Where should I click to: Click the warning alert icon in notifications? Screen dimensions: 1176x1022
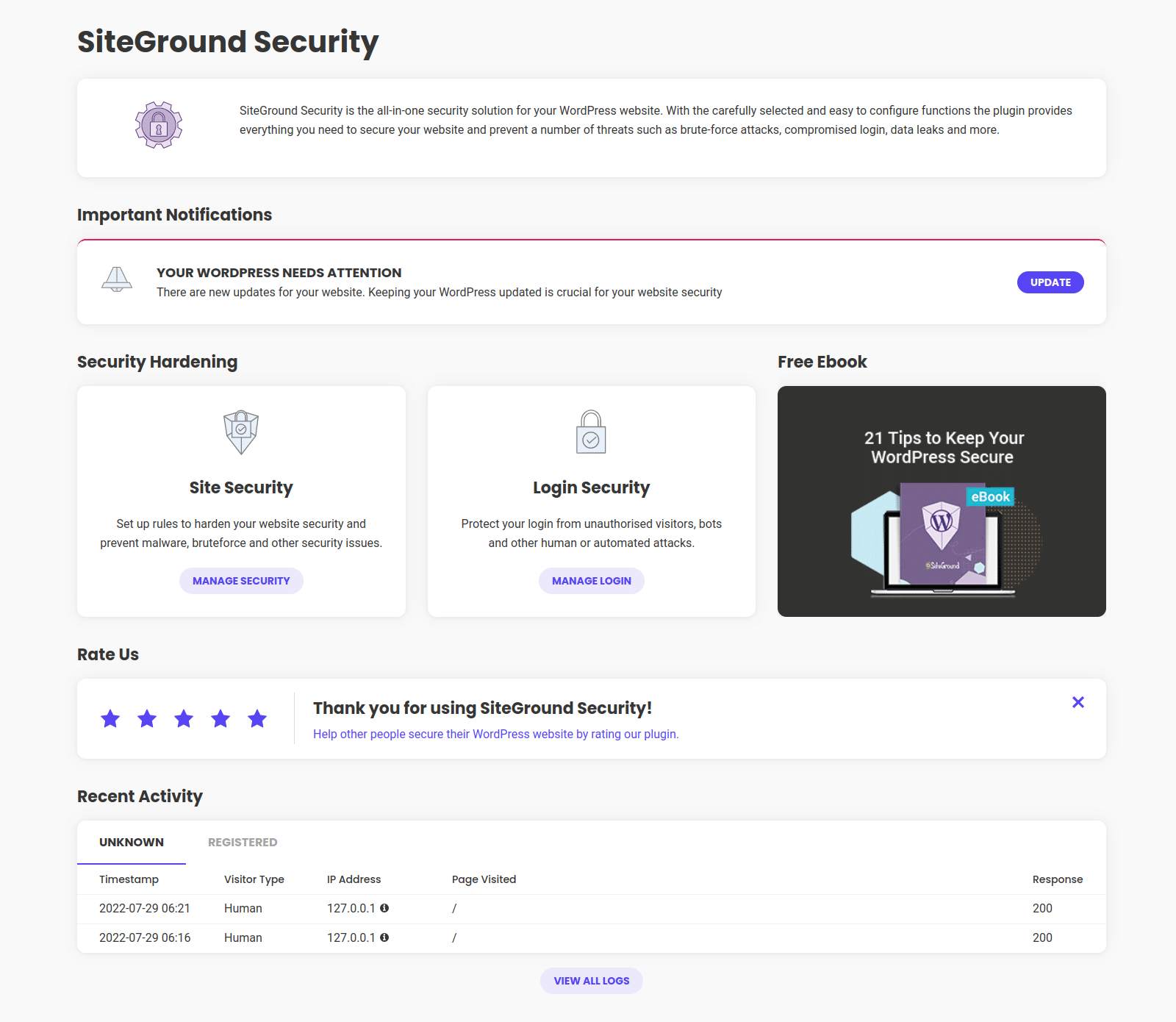(x=117, y=279)
